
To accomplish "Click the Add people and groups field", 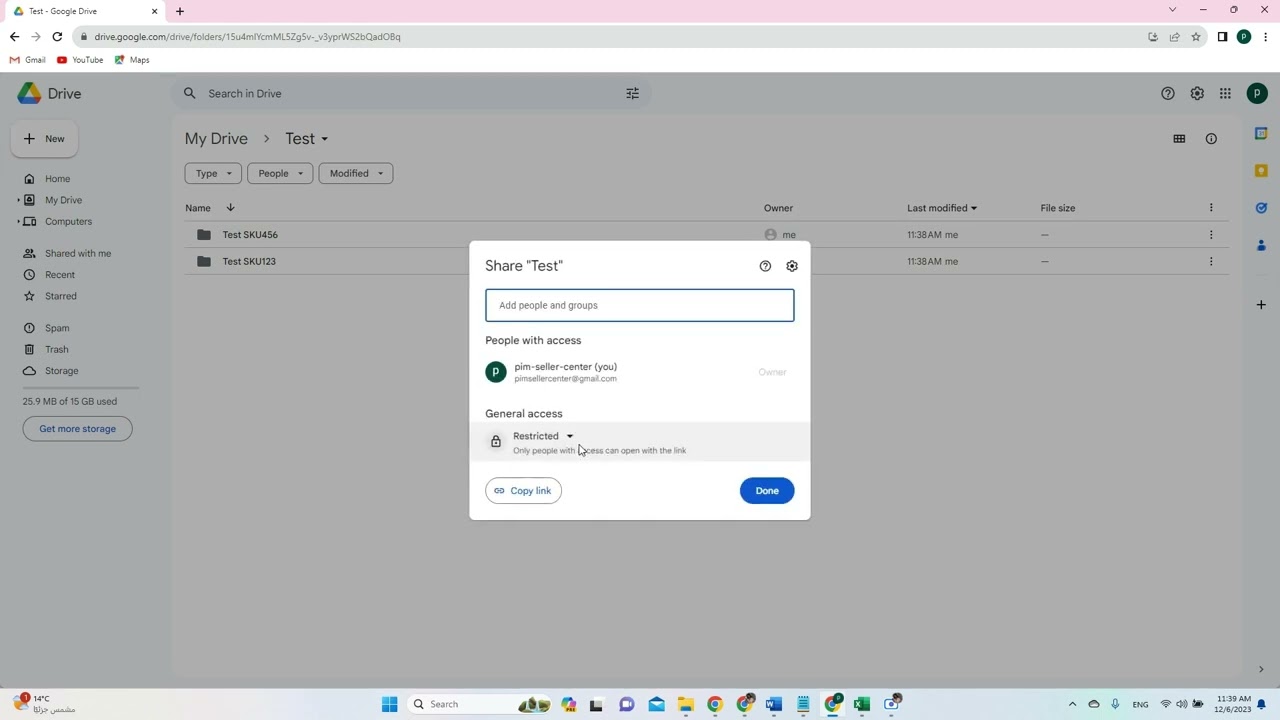I will [x=640, y=305].
